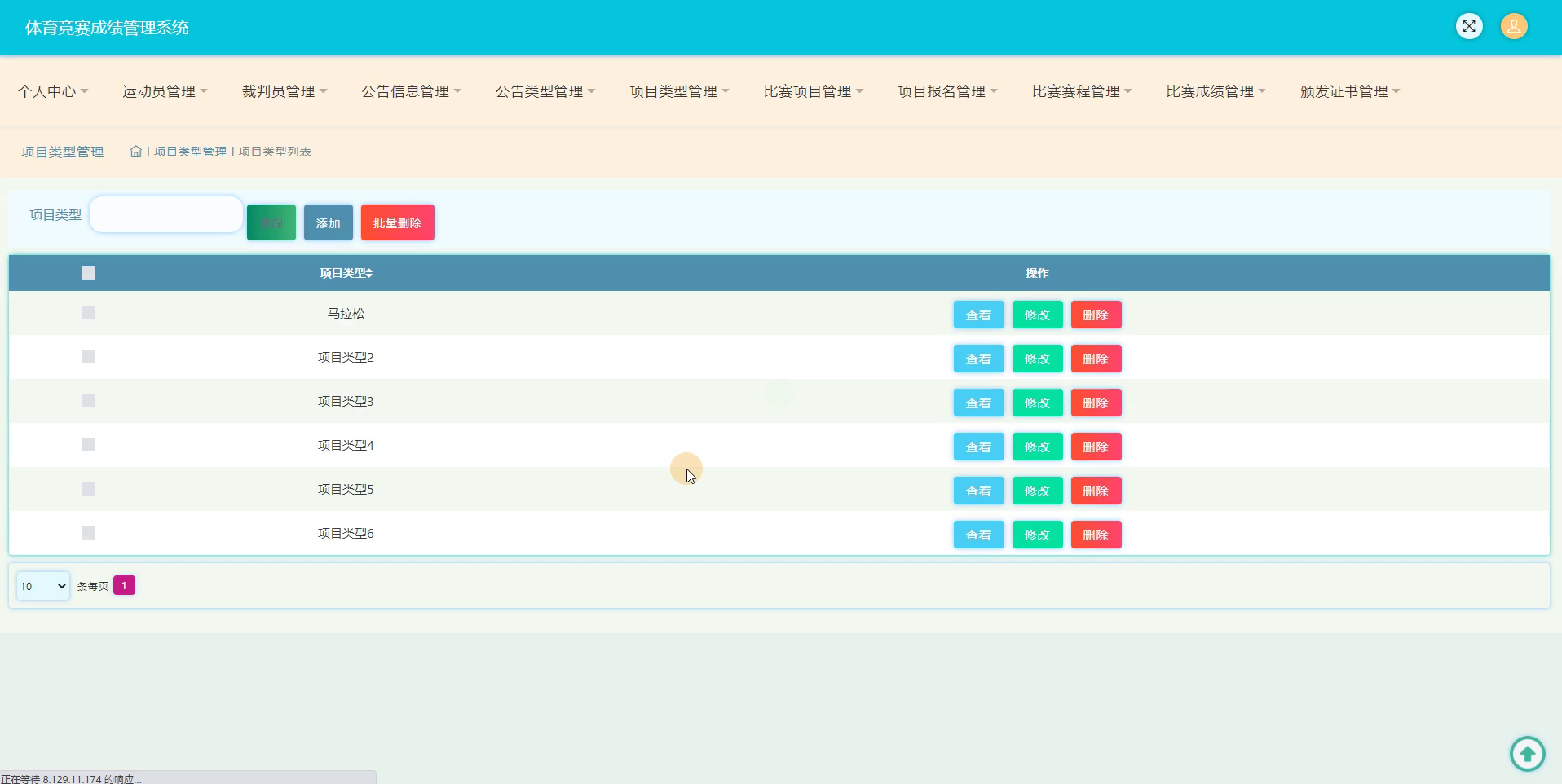1562x784 pixels.
Task: Click 修改 for 项目类型5
Action: (1037, 491)
